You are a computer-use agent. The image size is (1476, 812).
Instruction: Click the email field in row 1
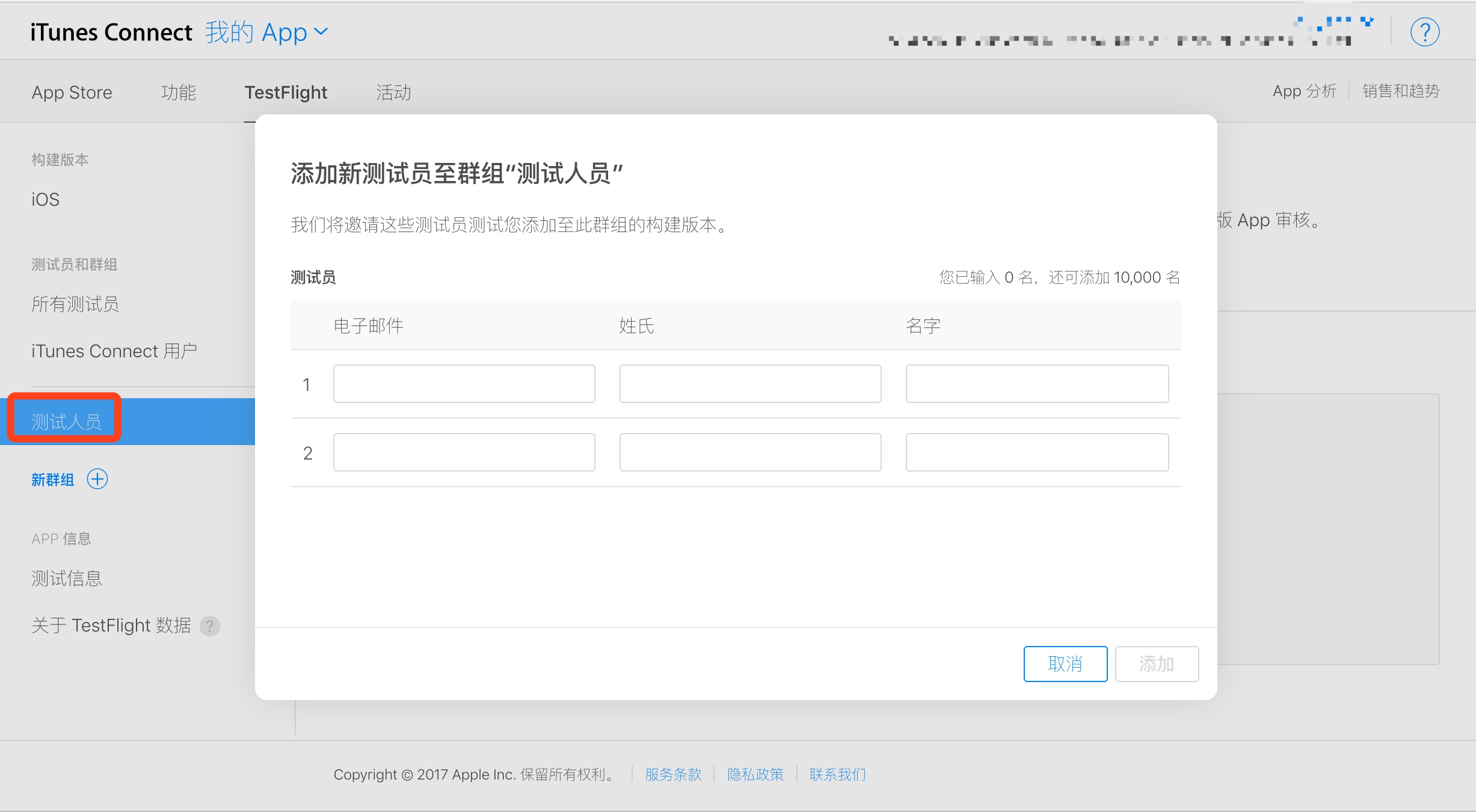464,384
